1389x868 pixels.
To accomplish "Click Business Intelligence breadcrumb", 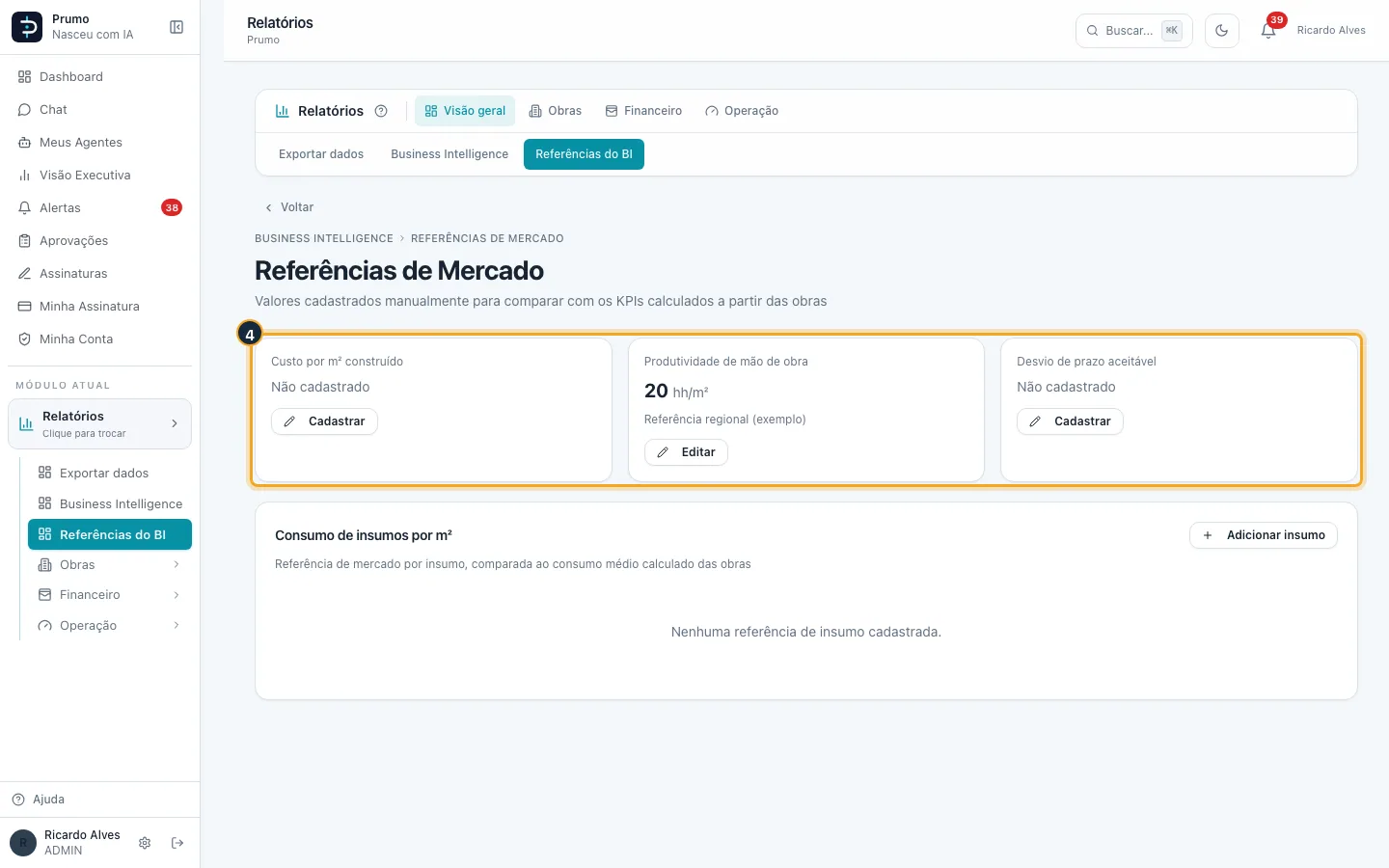I will tap(324, 238).
